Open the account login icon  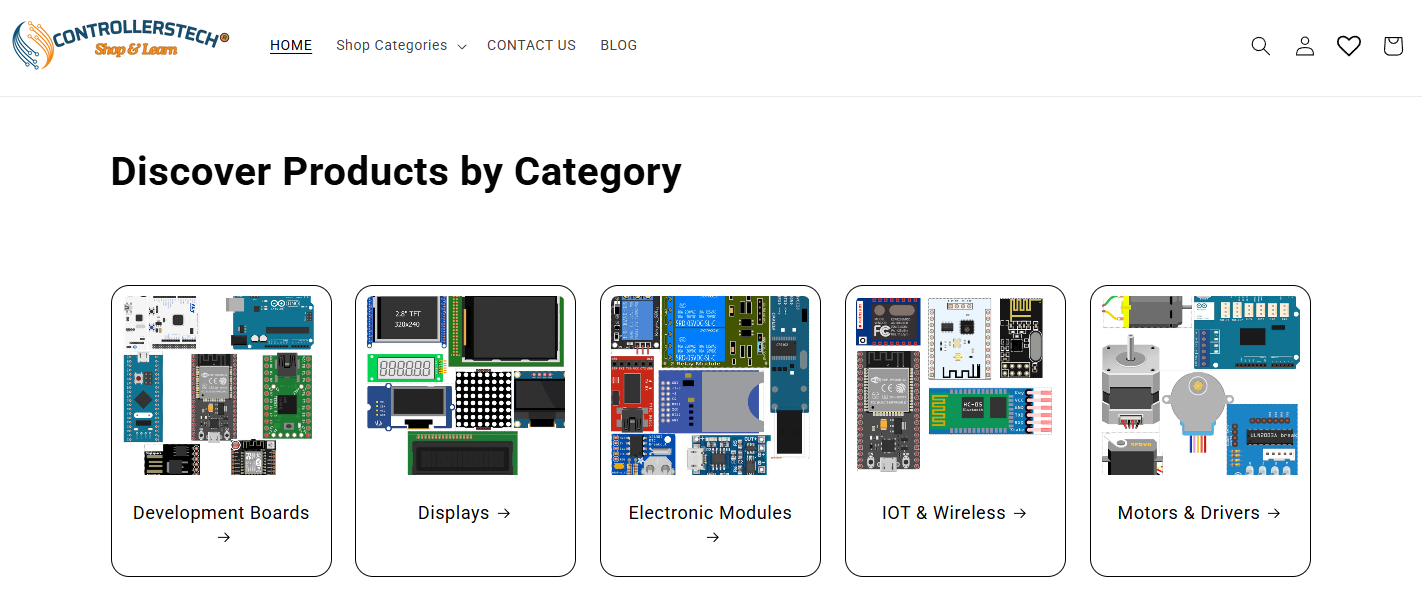pyautogui.click(x=1304, y=46)
